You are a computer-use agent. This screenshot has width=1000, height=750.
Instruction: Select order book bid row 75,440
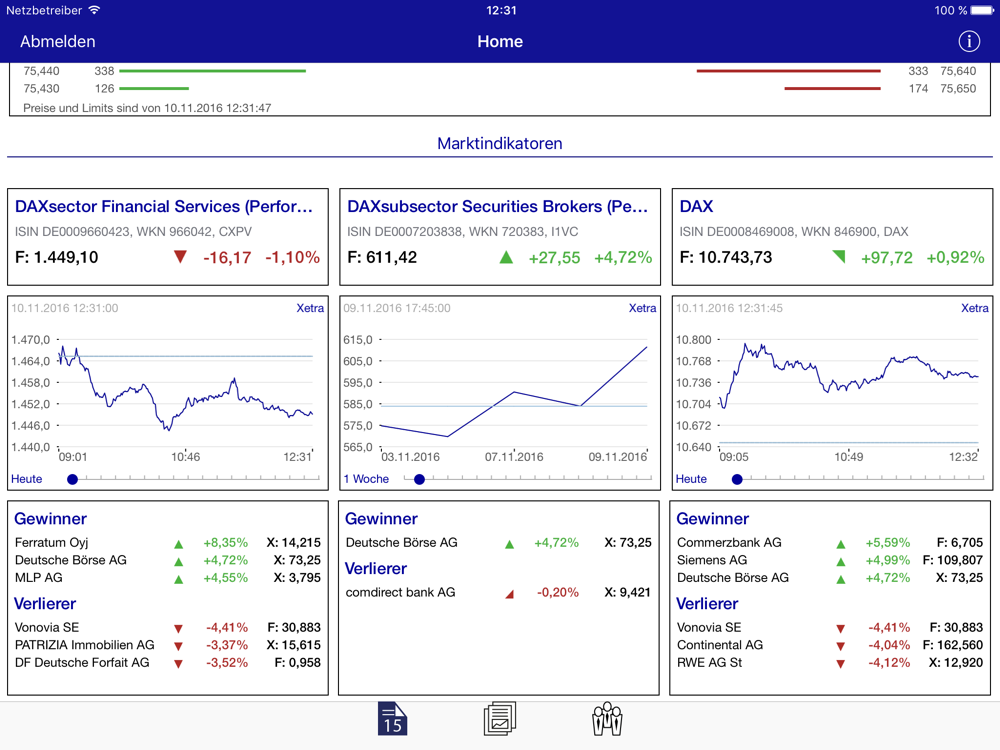pos(165,71)
